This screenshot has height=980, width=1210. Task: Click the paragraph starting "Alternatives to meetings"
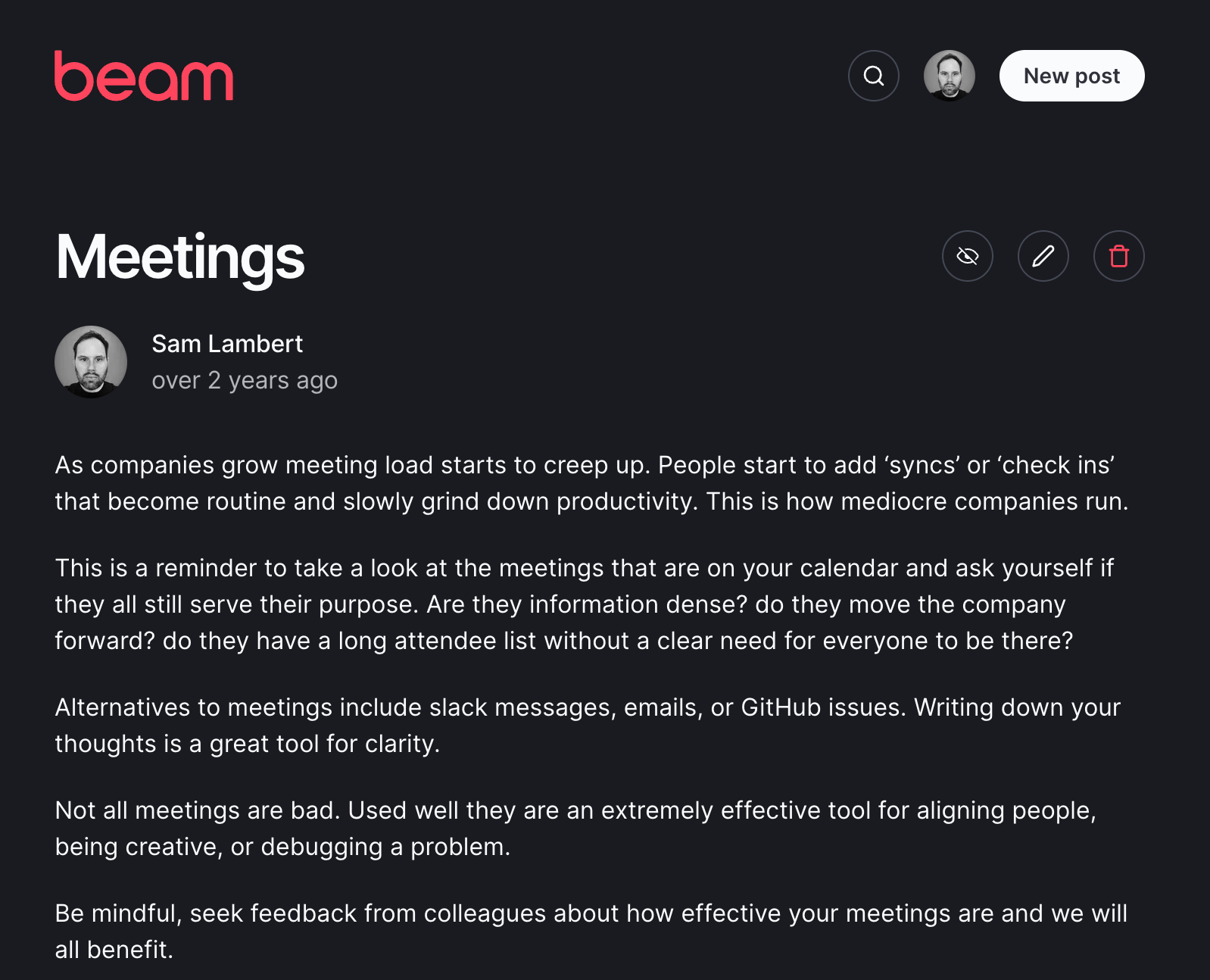[x=587, y=726]
